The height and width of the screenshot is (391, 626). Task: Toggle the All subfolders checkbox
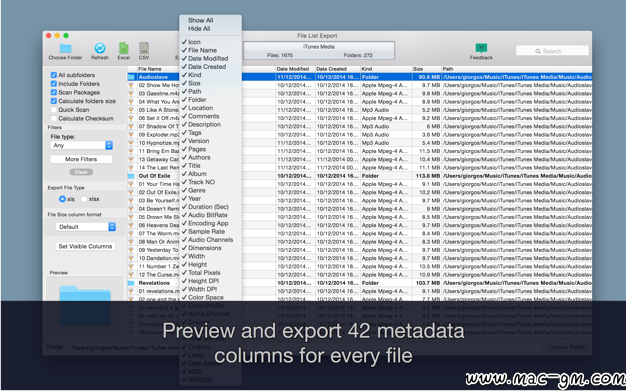pyautogui.click(x=53, y=75)
